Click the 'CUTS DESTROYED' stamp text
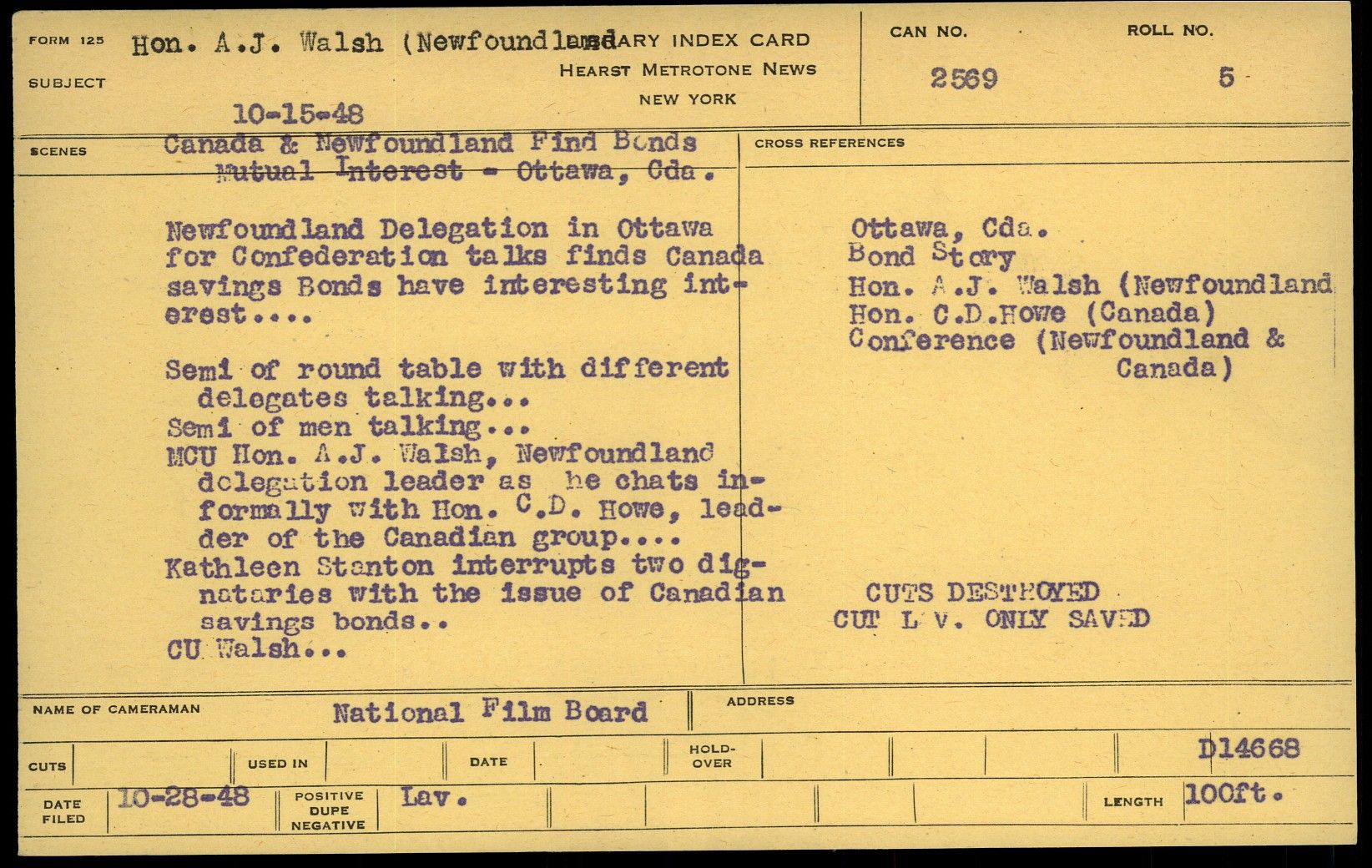The height and width of the screenshot is (868, 1372). [x=981, y=593]
